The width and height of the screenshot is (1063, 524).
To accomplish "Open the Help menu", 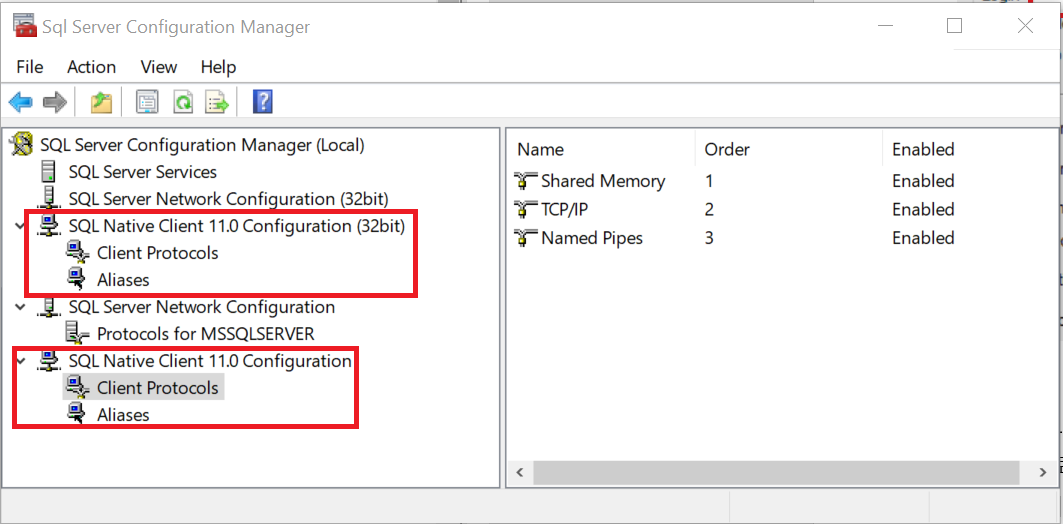I will [218, 67].
